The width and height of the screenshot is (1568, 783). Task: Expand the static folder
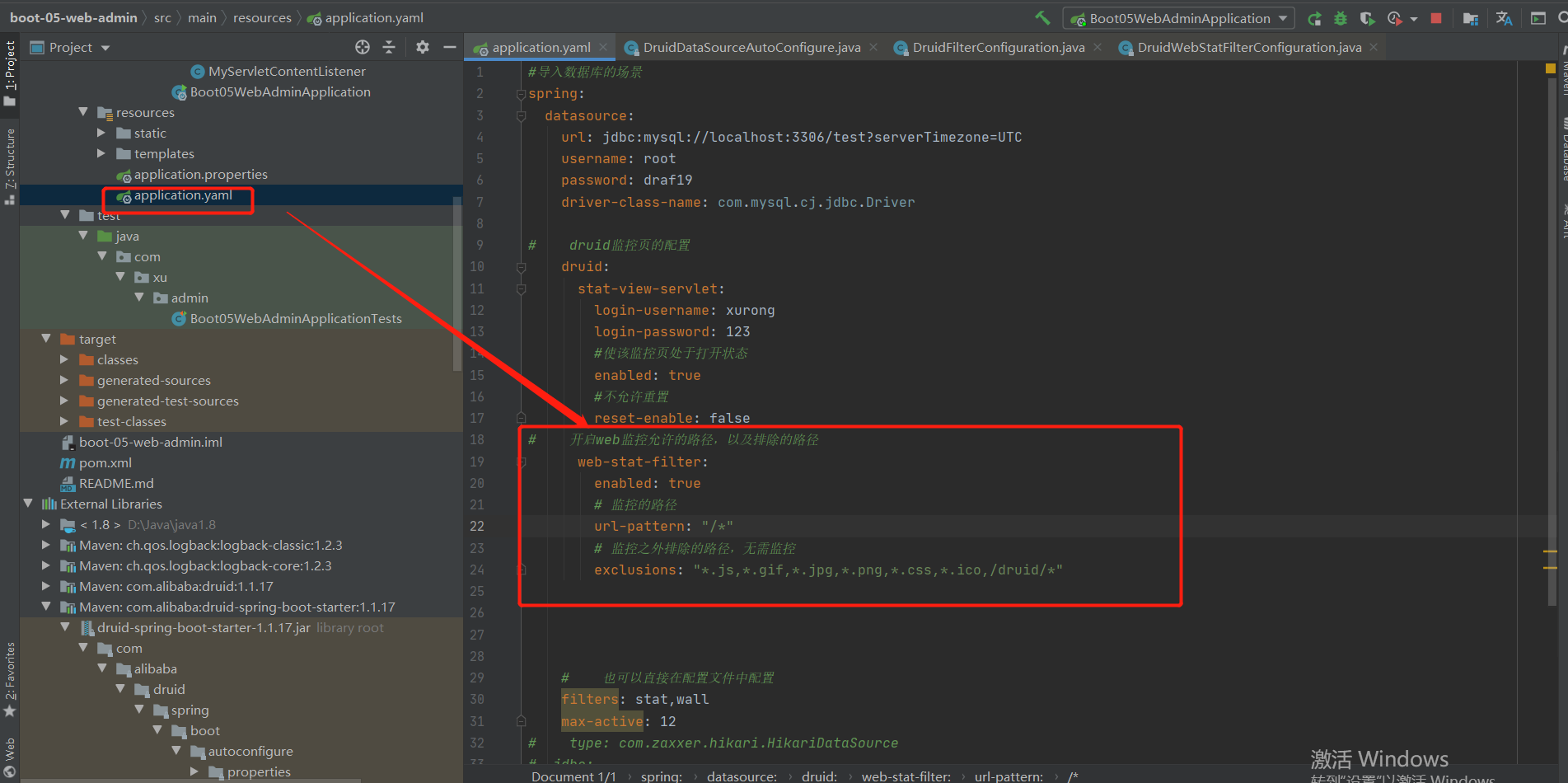click(101, 133)
